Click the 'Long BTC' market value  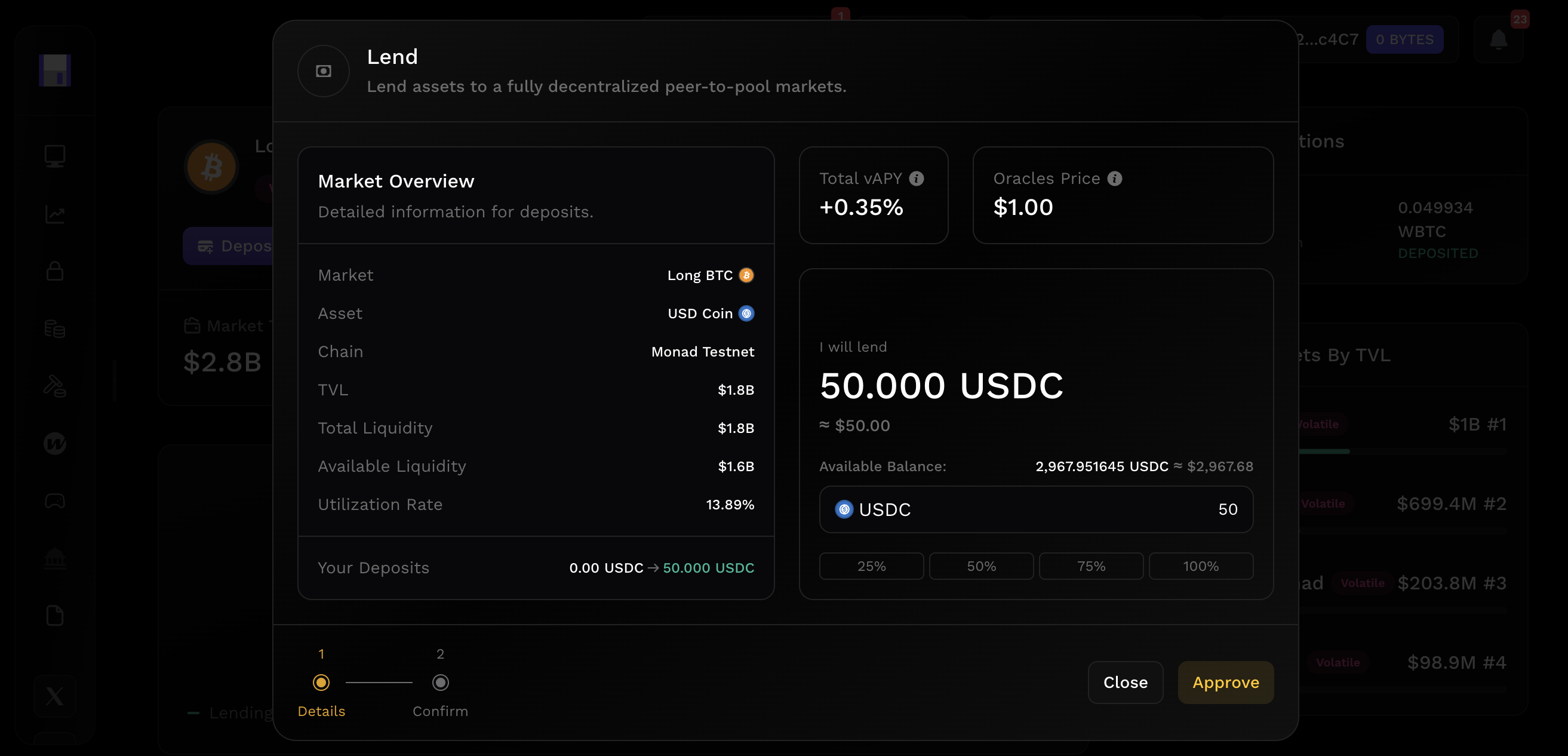[700, 275]
